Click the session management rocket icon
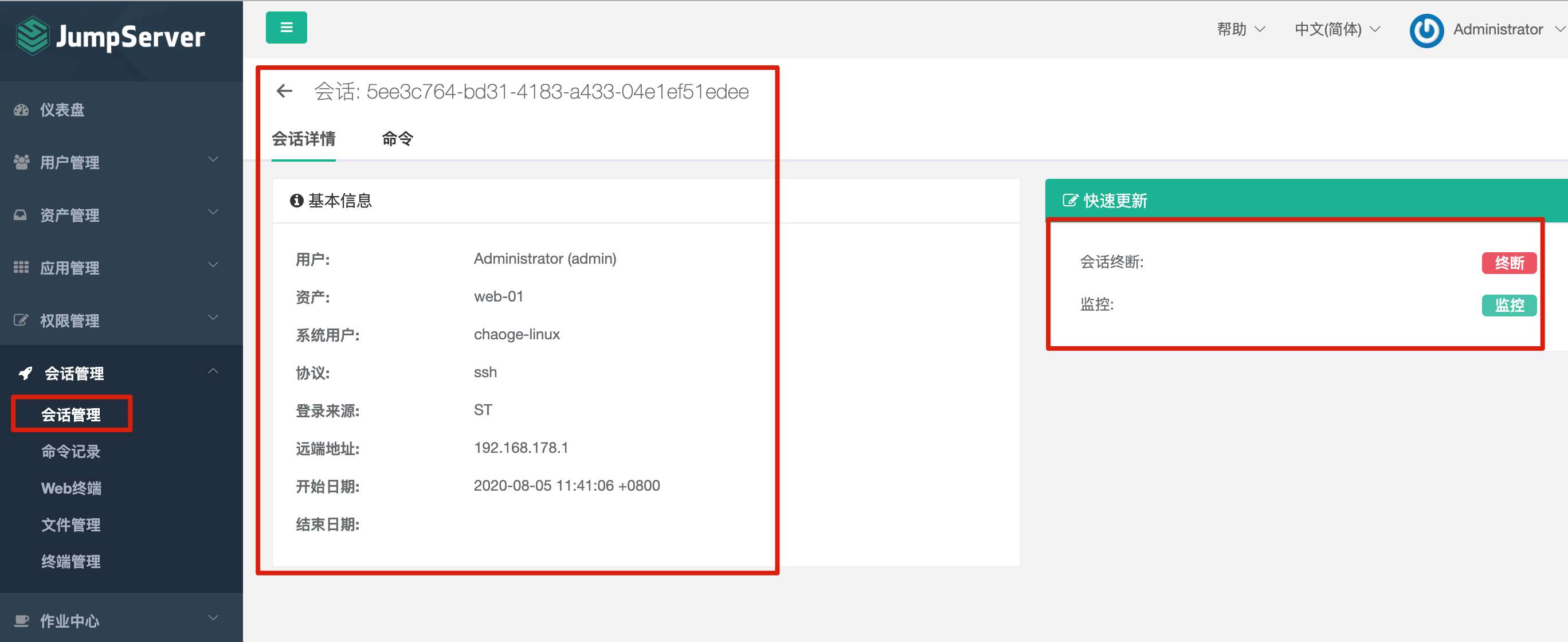Screen dimensions: 1568x642 26,373
